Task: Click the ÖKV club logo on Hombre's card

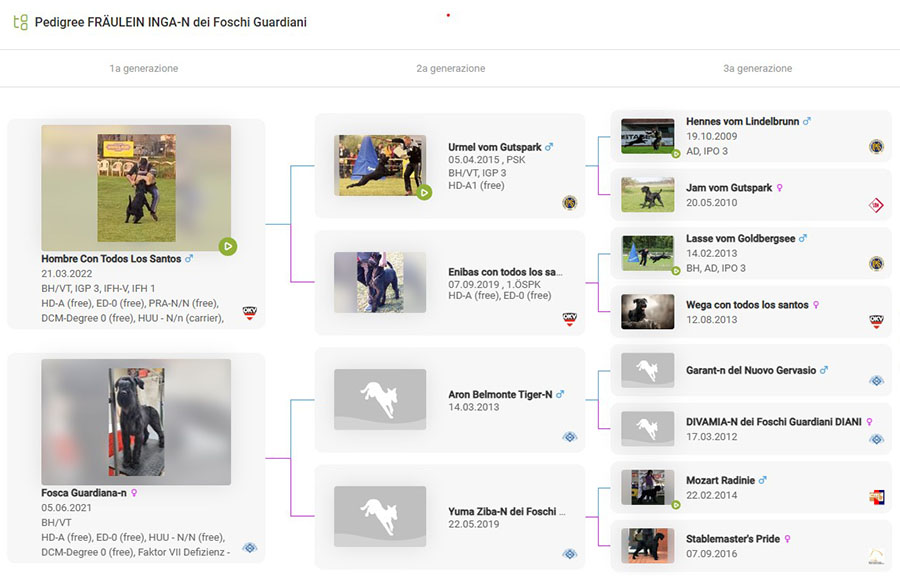Action: 250,313
